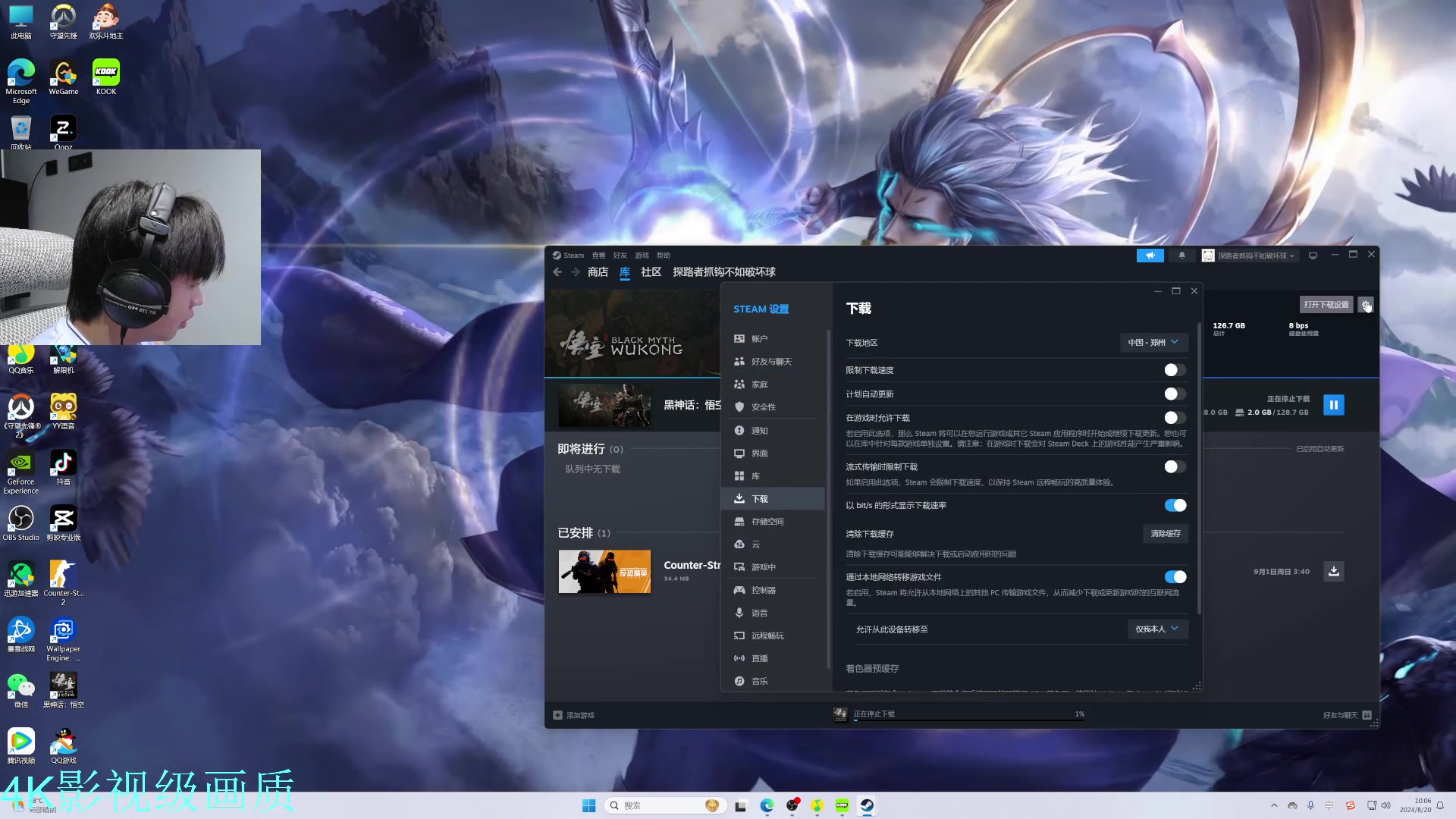Screen dimensions: 1456x819
Task: Click 打开下载设置 button
Action: click(x=1326, y=305)
